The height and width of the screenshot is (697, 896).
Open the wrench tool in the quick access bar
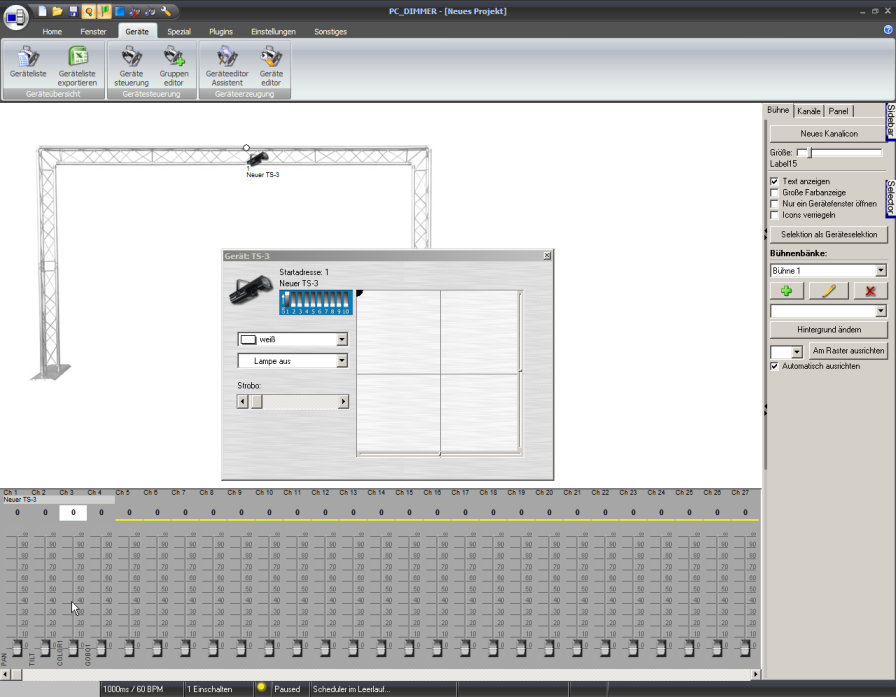coord(166,11)
